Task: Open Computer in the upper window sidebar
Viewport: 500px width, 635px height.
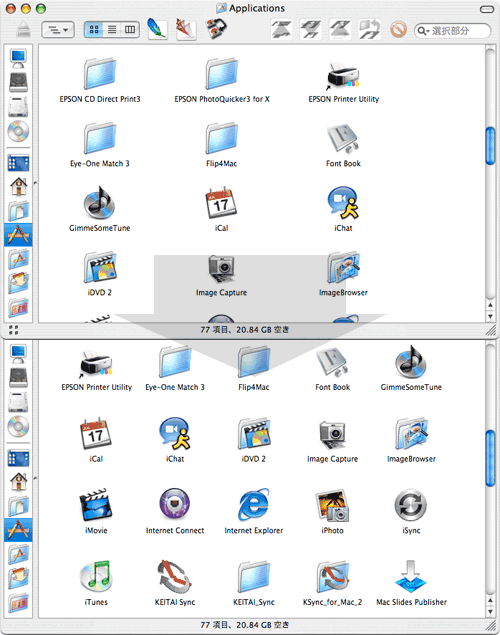Action: point(18,59)
